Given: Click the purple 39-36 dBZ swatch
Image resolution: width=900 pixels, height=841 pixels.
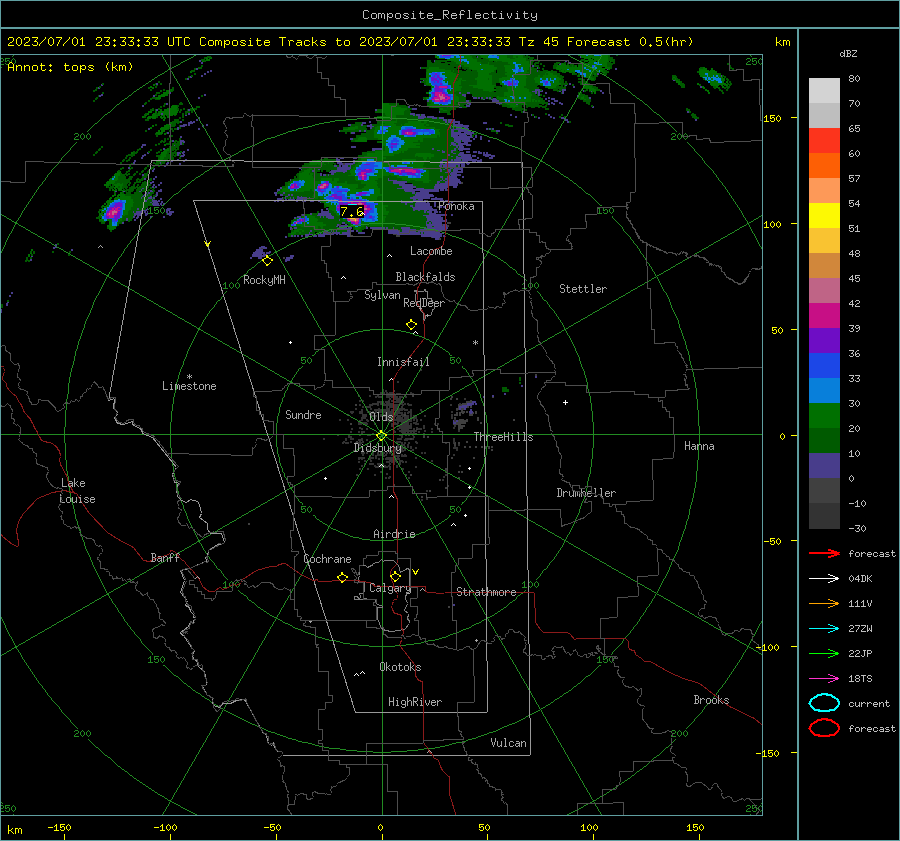Looking at the screenshot, I should pos(824,341).
